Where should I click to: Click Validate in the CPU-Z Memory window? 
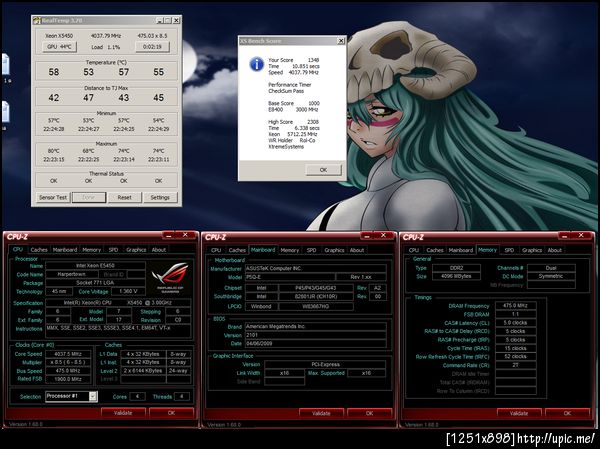pos(519,413)
